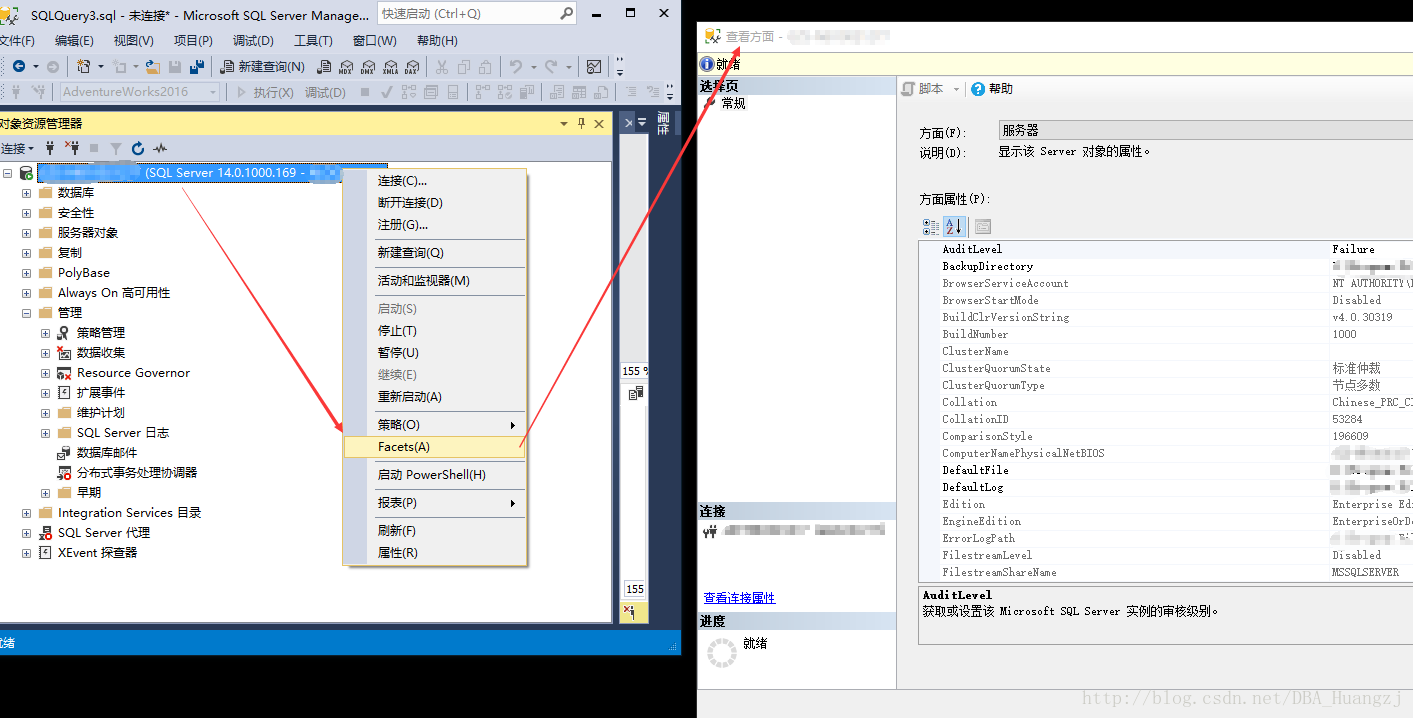The height and width of the screenshot is (718, 1413).
Task: Open Object Explorer window position dropdown arrow
Action: point(565,124)
